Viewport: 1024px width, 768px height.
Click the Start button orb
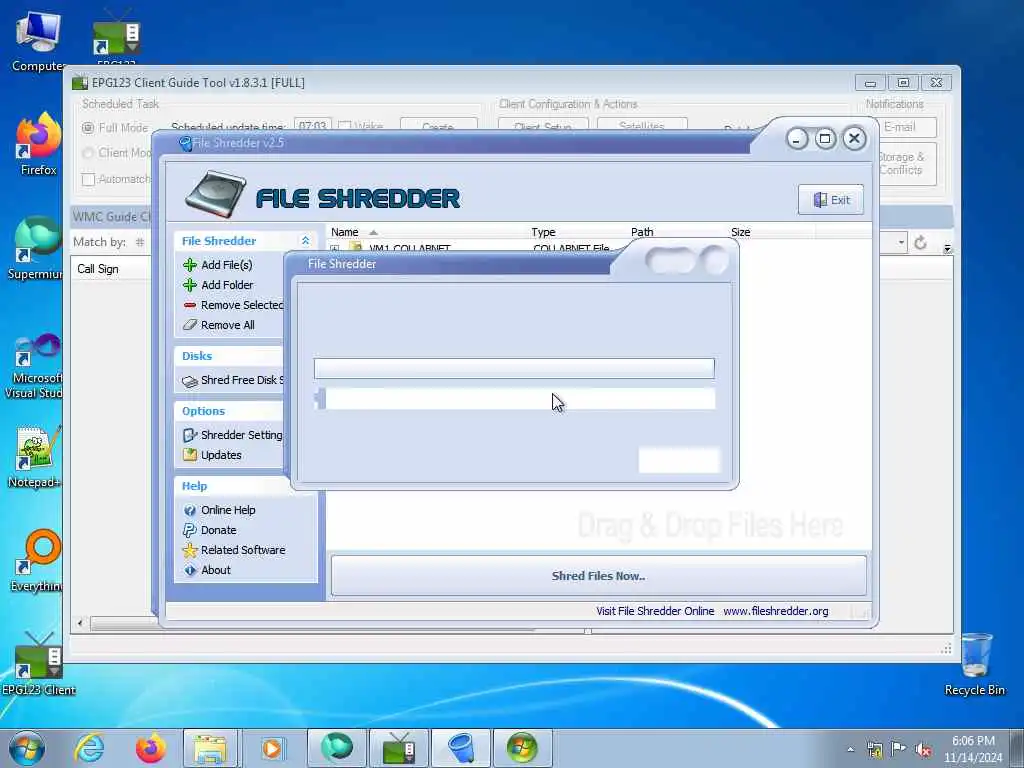[27, 748]
